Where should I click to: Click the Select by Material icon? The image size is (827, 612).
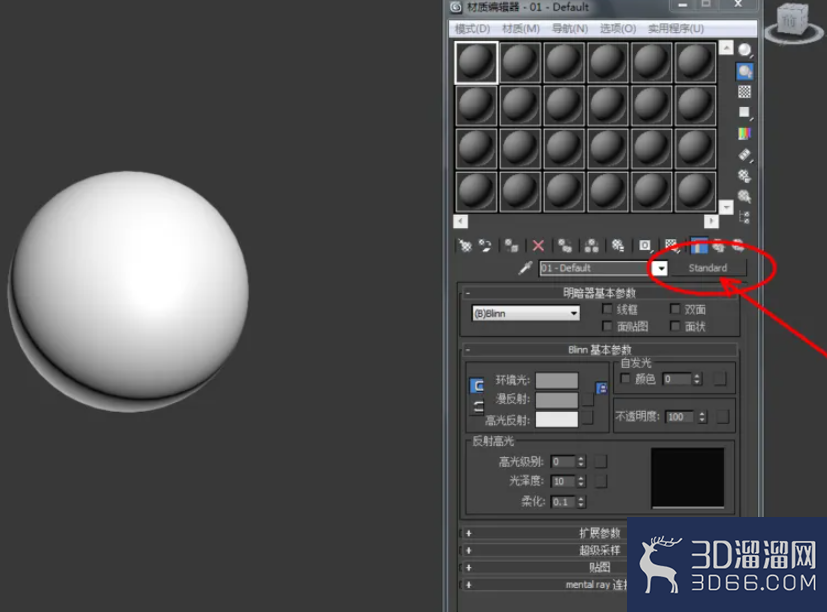[x=745, y=196]
